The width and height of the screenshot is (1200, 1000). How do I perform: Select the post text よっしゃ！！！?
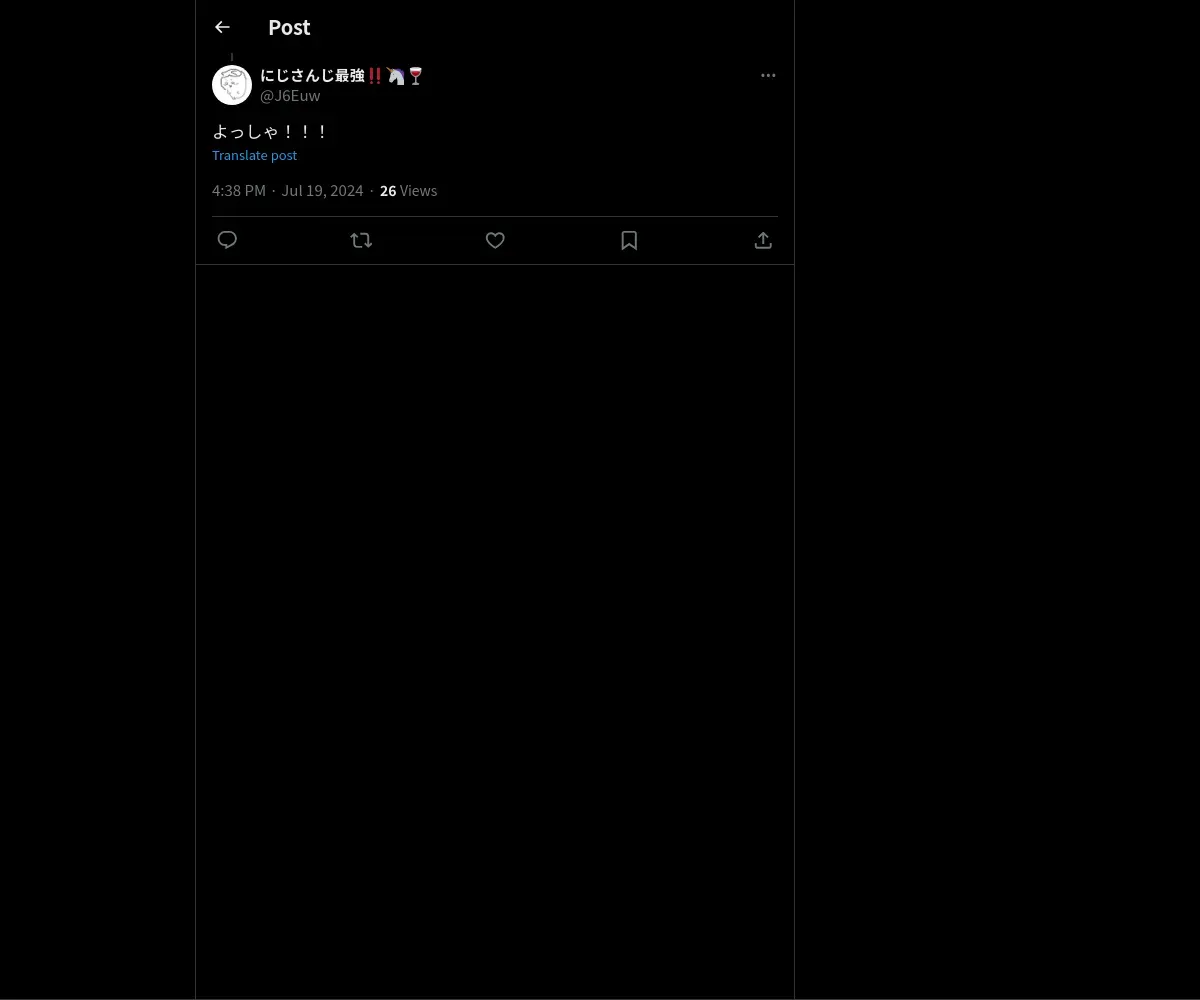(x=270, y=131)
